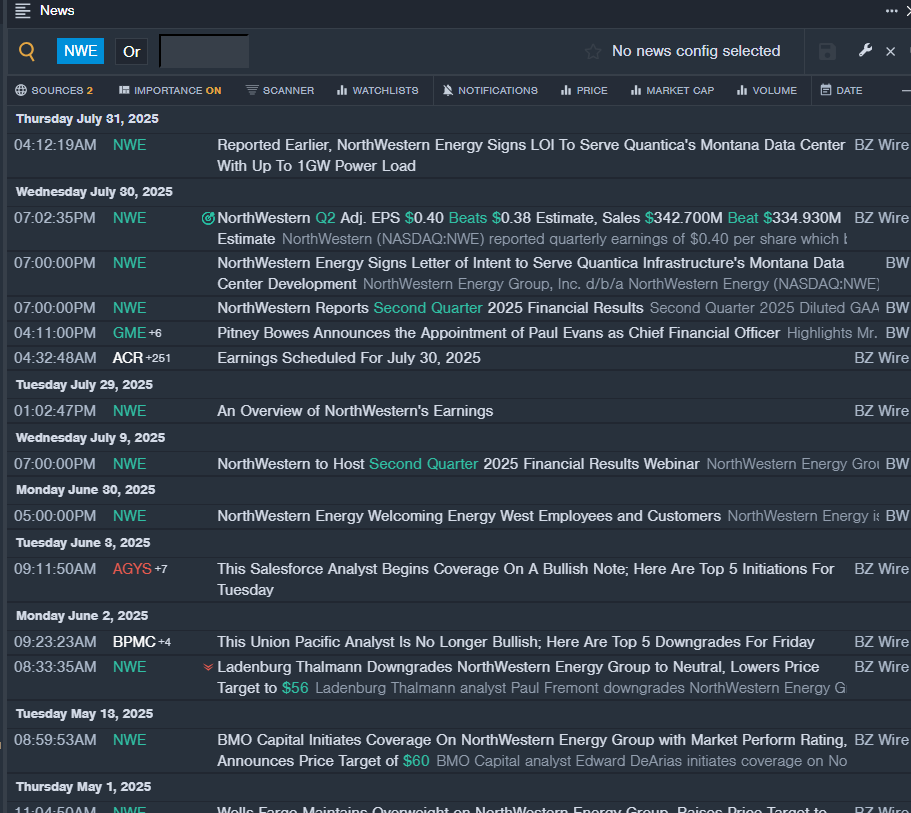Click the empty ticker search input field
This screenshot has width=911, height=813.
[204, 51]
